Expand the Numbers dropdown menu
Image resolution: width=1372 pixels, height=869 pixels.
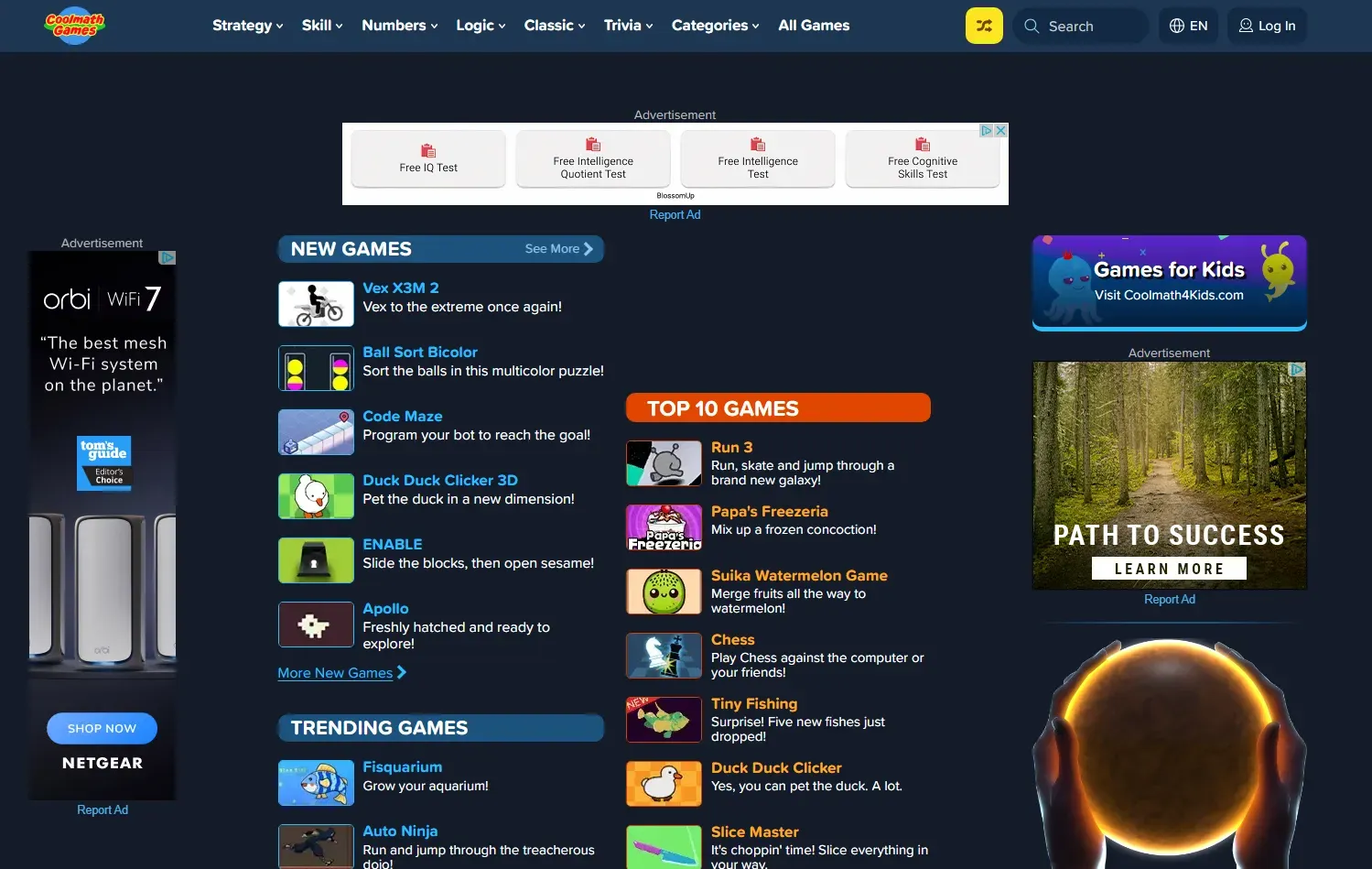coord(400,26)
